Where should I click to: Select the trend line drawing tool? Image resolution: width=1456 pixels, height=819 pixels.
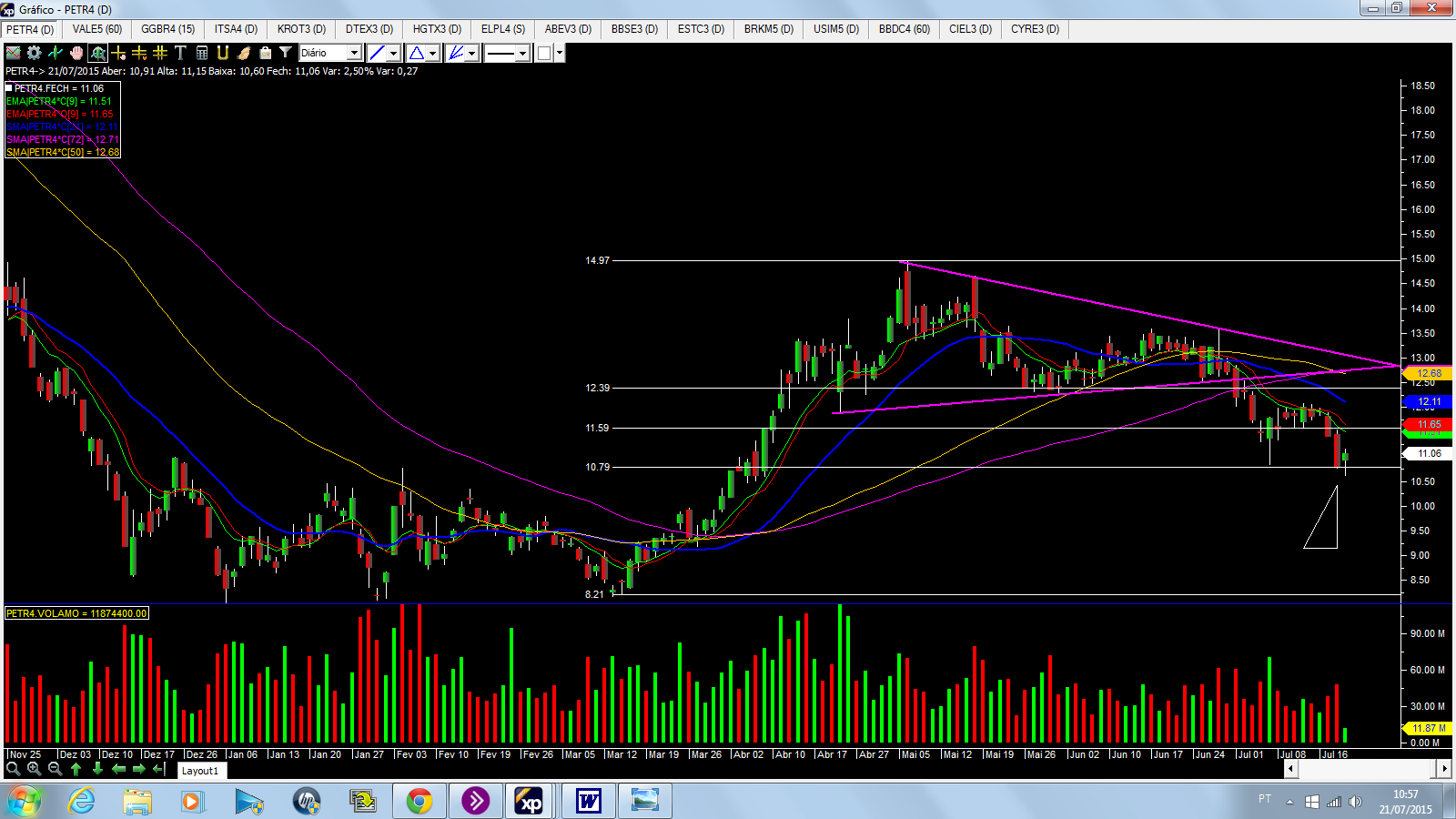(378, 53)
